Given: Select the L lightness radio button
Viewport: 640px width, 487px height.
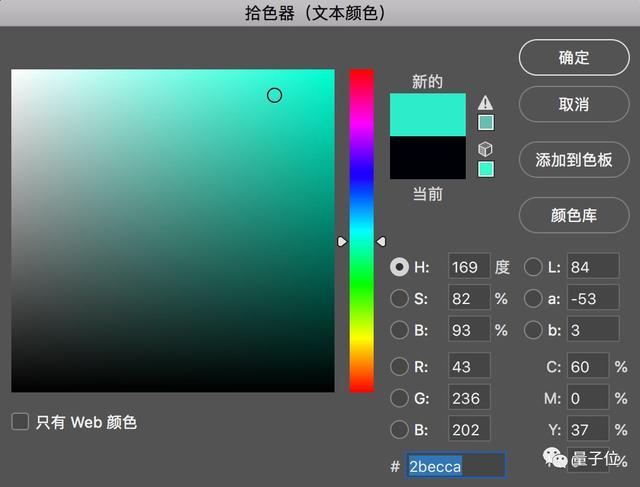Looking at the screenshot, I should pyautogui.click(x=534, y=267).
